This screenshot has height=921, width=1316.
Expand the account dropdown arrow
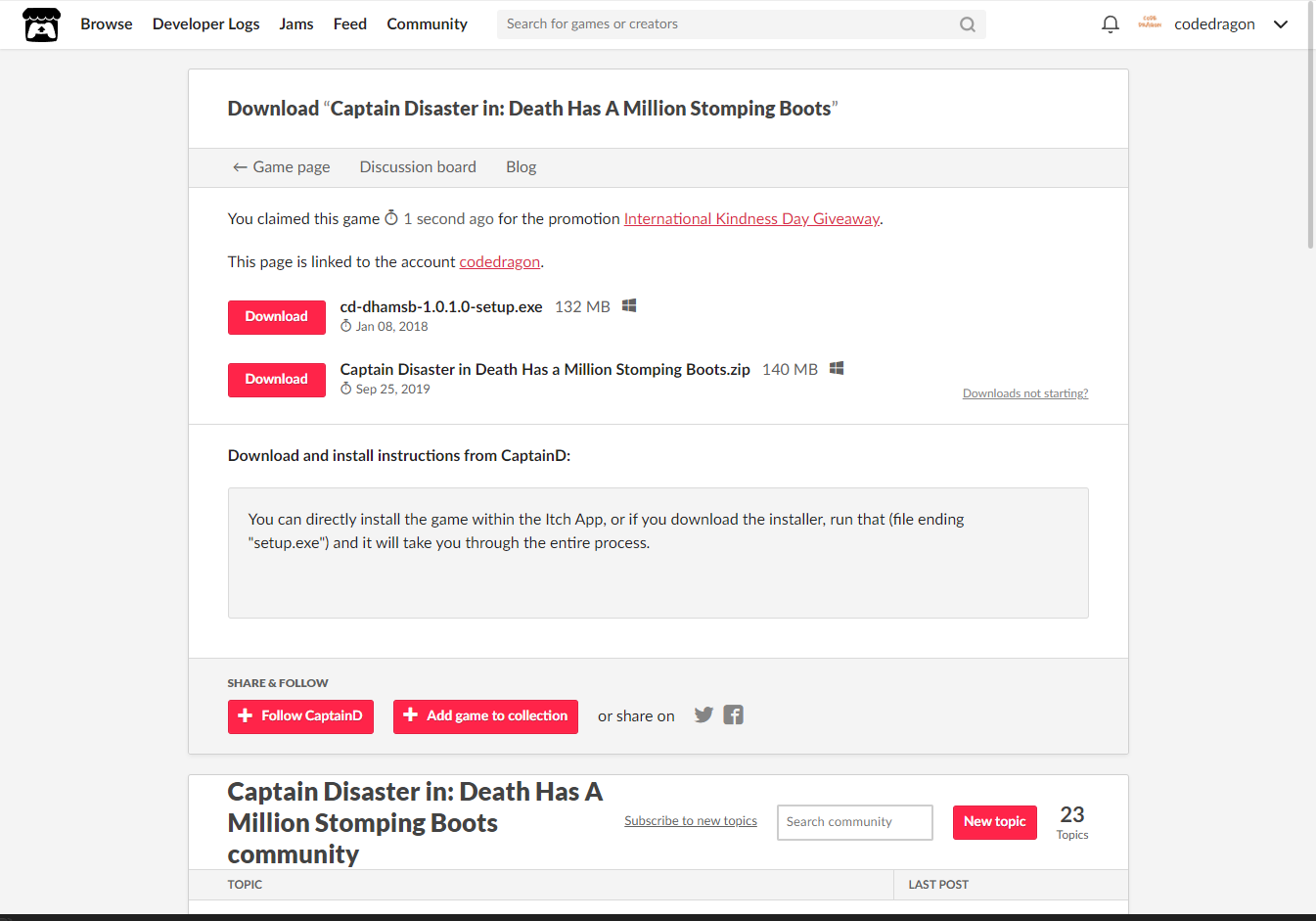(1280, 24)
